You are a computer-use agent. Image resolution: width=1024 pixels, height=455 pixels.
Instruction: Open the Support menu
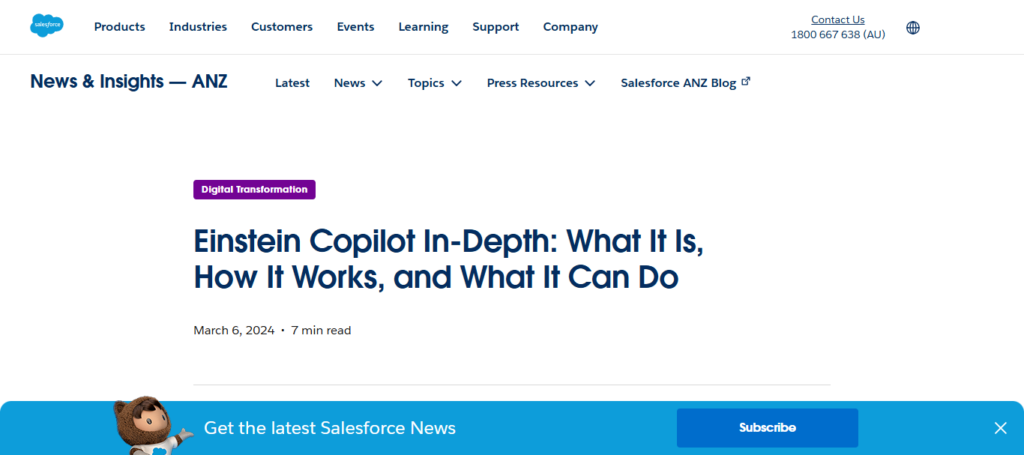click(x=496, y=27)
